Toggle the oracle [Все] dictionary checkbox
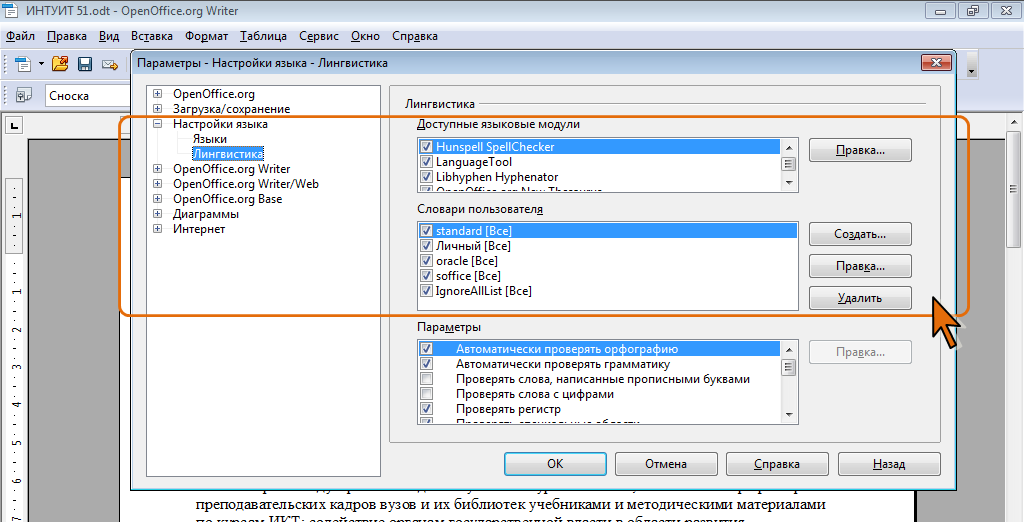The width and height of the screenshot is (1024, 522). 427,261
